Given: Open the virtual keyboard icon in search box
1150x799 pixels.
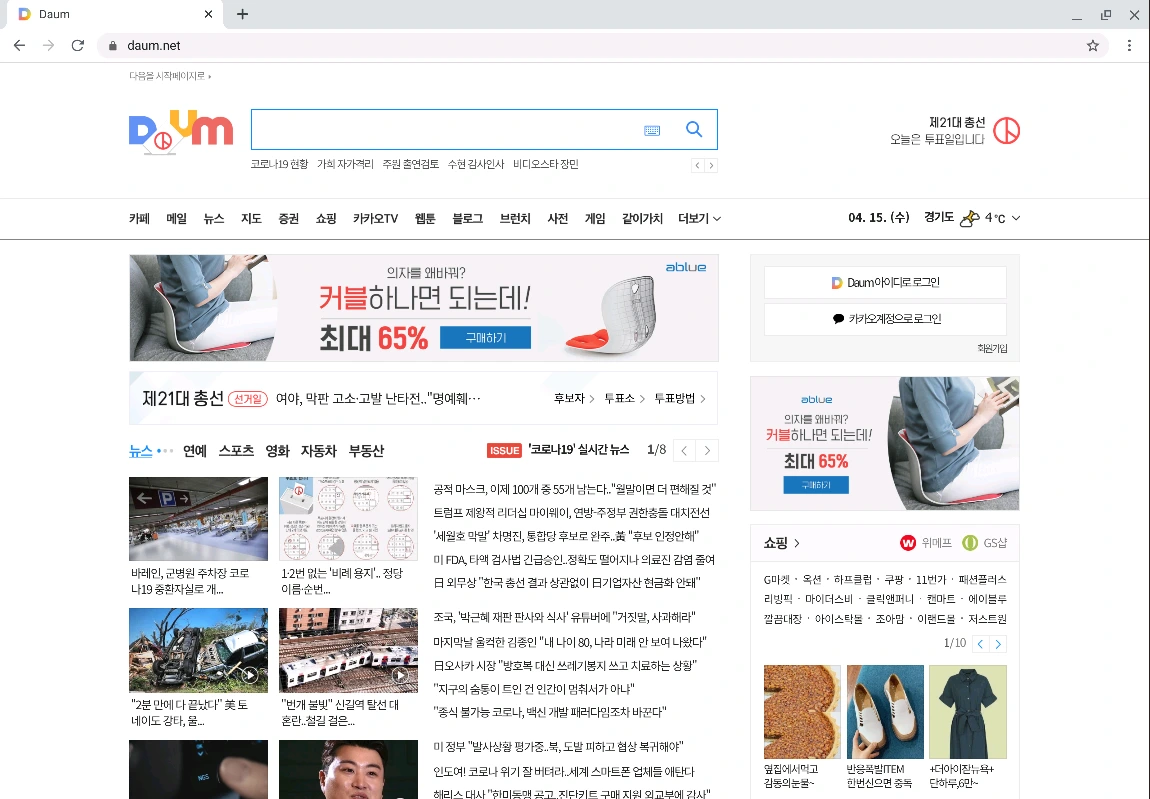Looking at the screenshot, I should (652, 131).
